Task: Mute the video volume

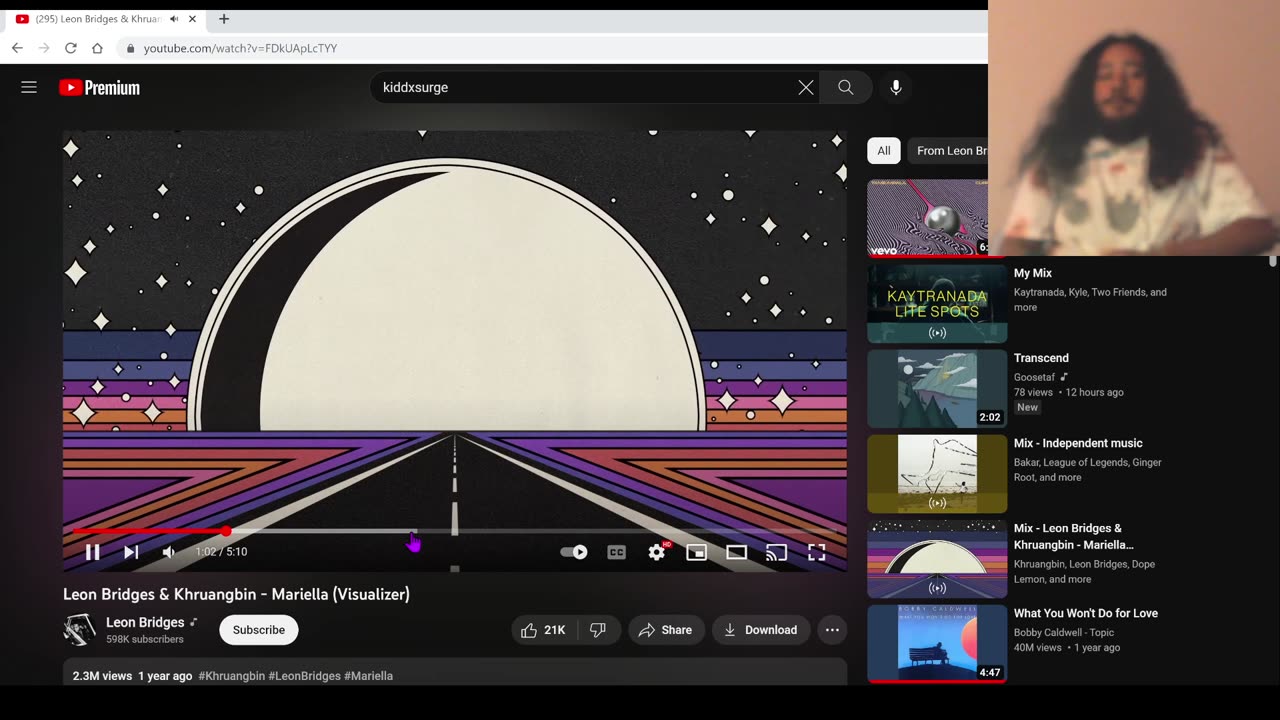Action: click(169, 552)
